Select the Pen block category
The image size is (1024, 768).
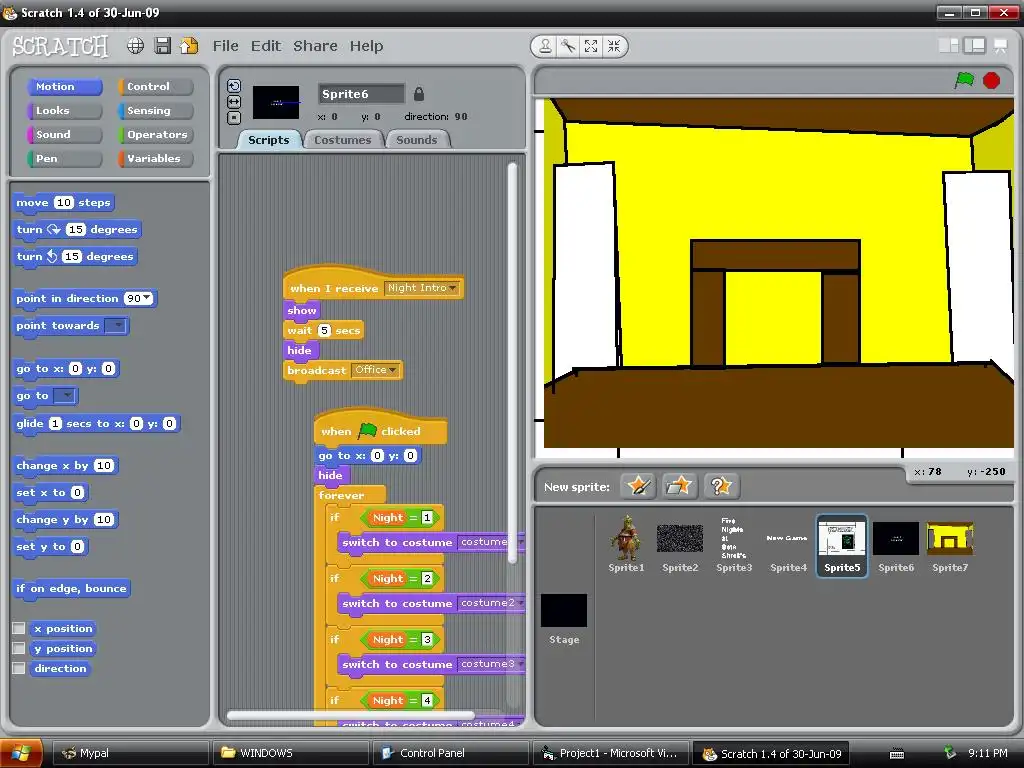pos(64,159)
